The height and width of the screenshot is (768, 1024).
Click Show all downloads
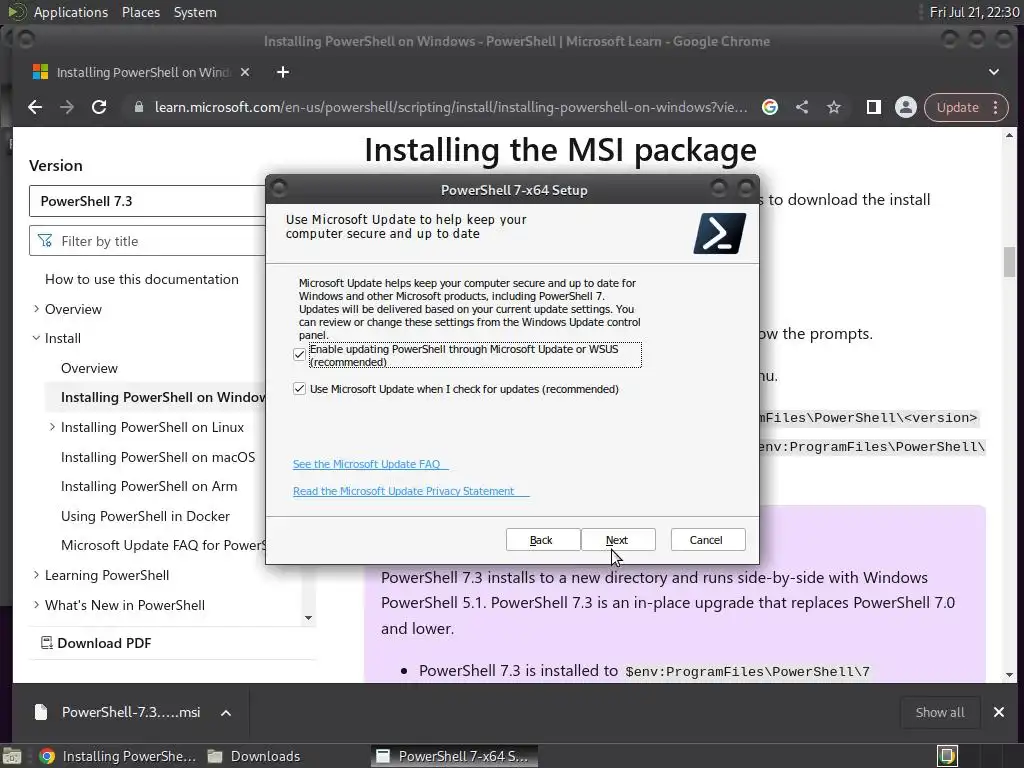[940, 712]
